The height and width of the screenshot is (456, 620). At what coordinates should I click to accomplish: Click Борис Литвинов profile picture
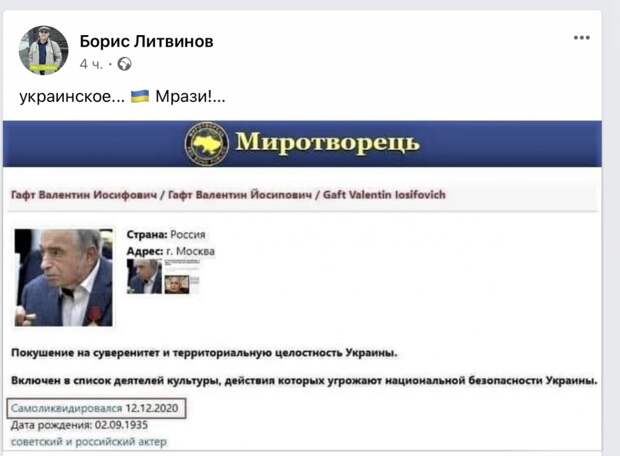coord(43,50)
